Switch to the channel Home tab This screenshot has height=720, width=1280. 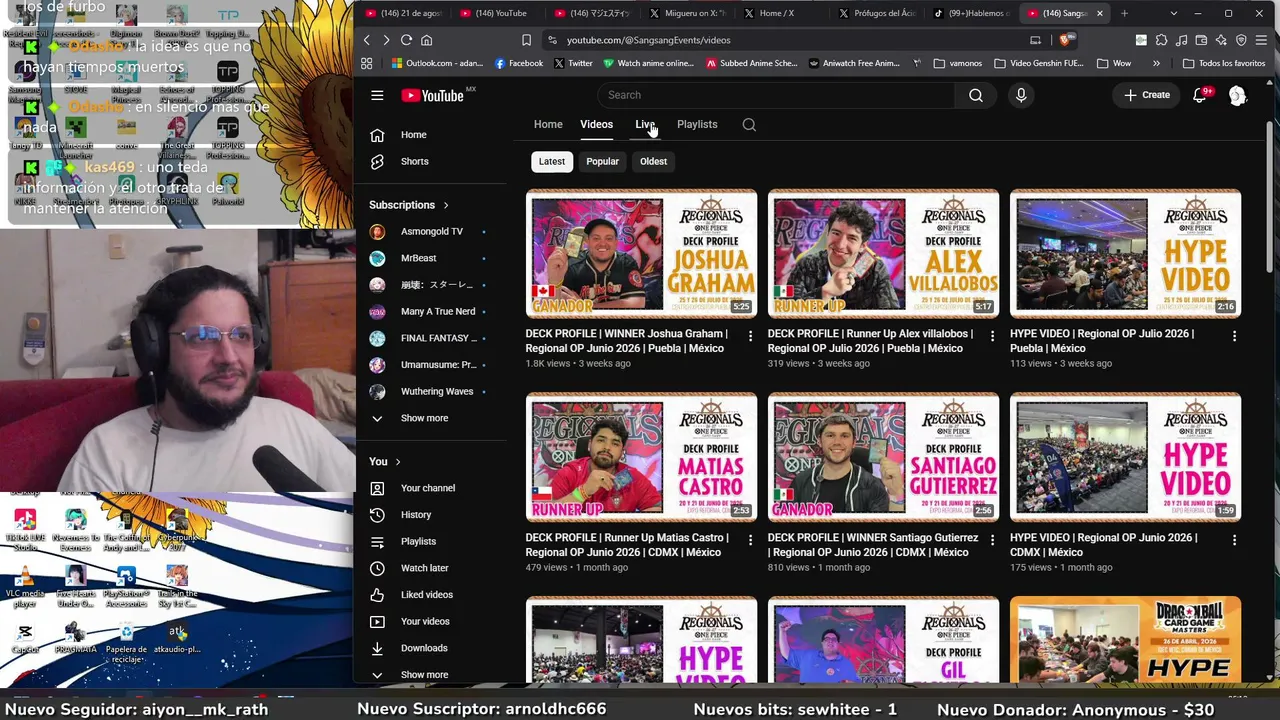click(x=548, y=125)
